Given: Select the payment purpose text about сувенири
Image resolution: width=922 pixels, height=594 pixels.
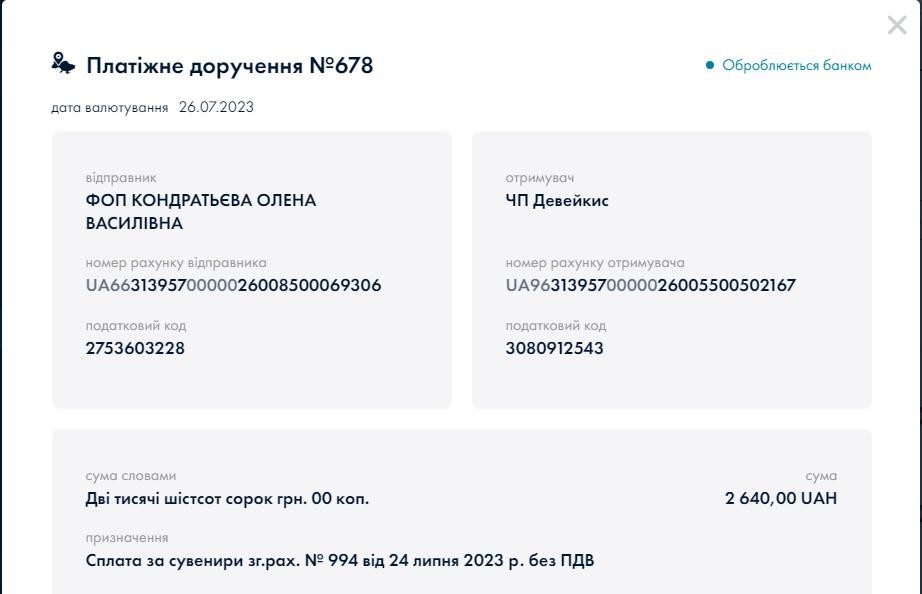Looking at the screenshot, I should click(340, 560).
